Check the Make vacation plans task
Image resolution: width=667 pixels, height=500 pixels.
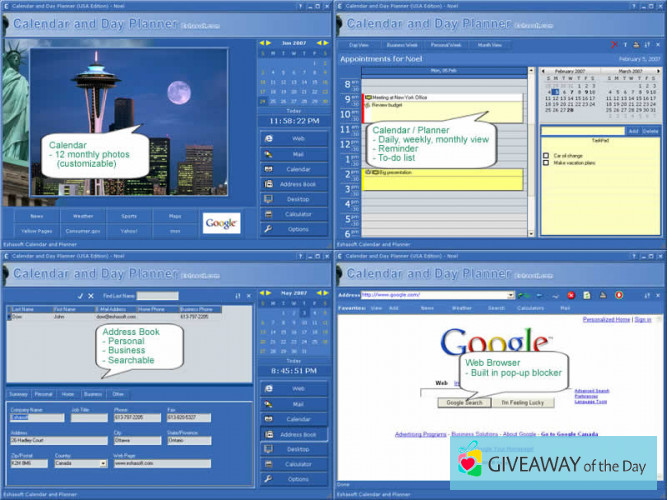546,163
